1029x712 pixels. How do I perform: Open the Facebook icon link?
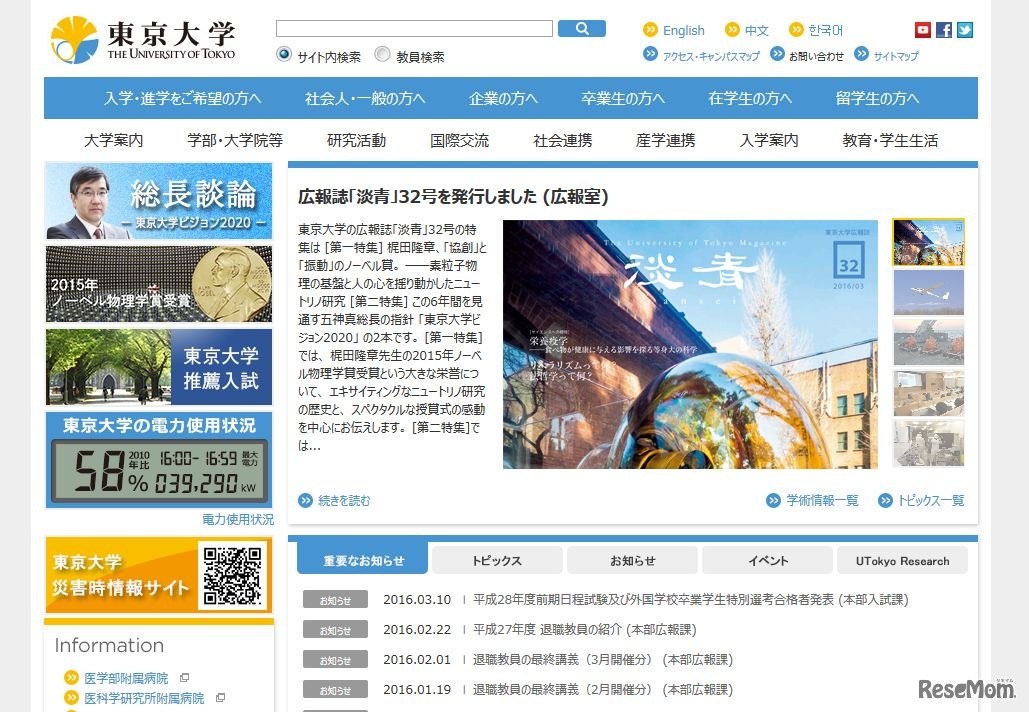(x=944, y=30)
